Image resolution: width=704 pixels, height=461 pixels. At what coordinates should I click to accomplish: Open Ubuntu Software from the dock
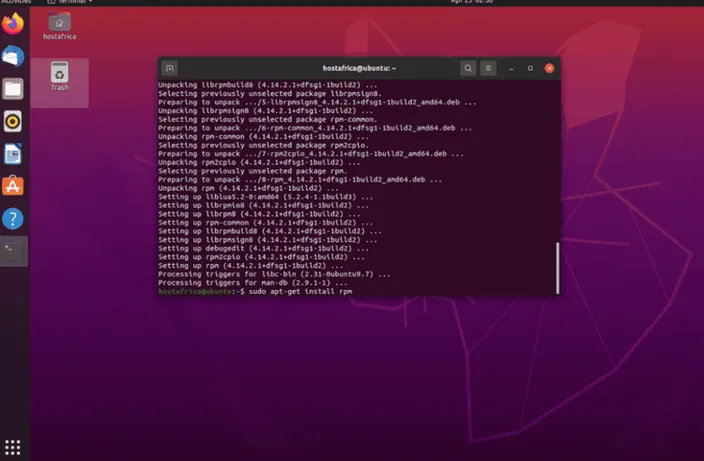(x=13, y=186)
